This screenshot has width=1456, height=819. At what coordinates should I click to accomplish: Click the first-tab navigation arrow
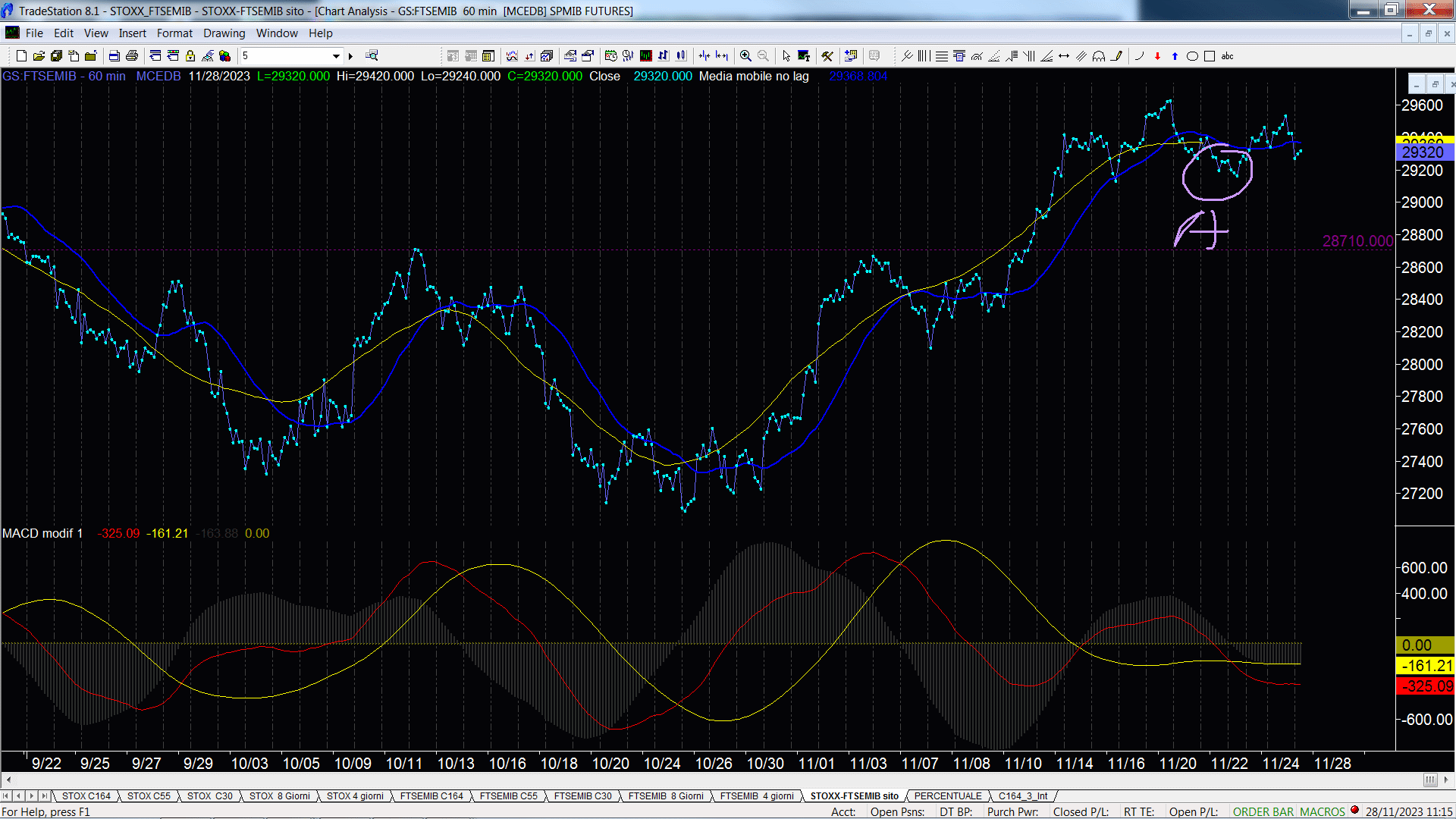point(7,796)
